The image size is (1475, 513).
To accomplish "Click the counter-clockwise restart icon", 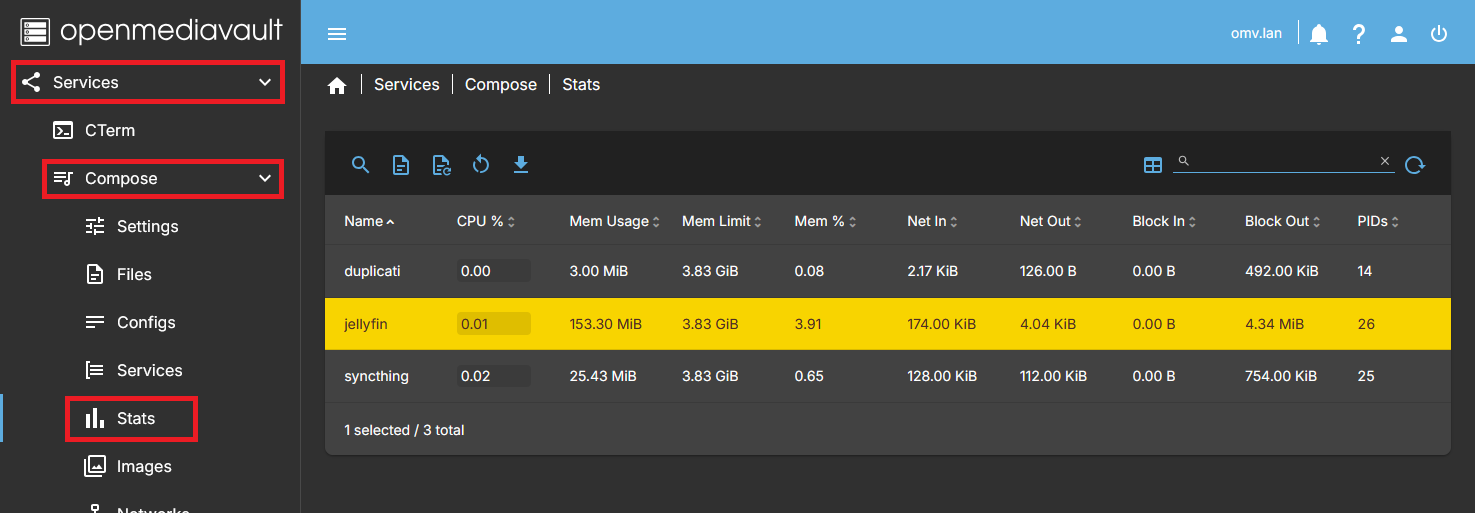I will coord(481,165).
